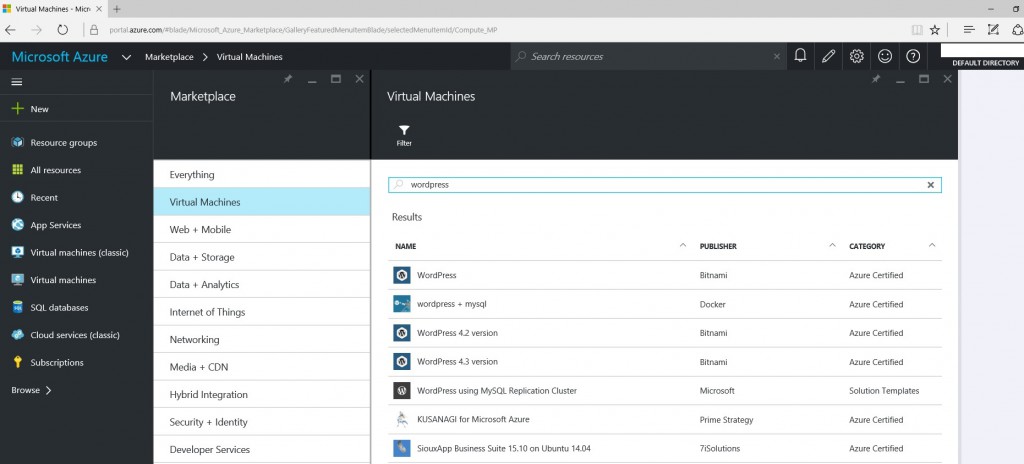Open WordPress 4.3 version result

point(665,361)
